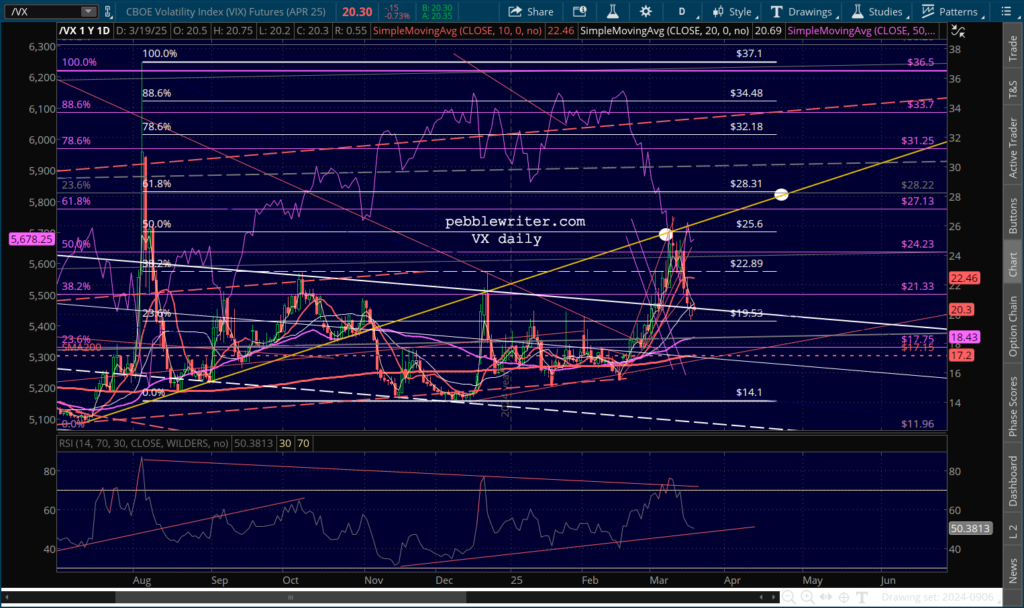Image resolution: width=1024 pixels, height=608 pixels.
Task: Click the red 20.3 last price bubble
Action: click(x=961, y=310)
